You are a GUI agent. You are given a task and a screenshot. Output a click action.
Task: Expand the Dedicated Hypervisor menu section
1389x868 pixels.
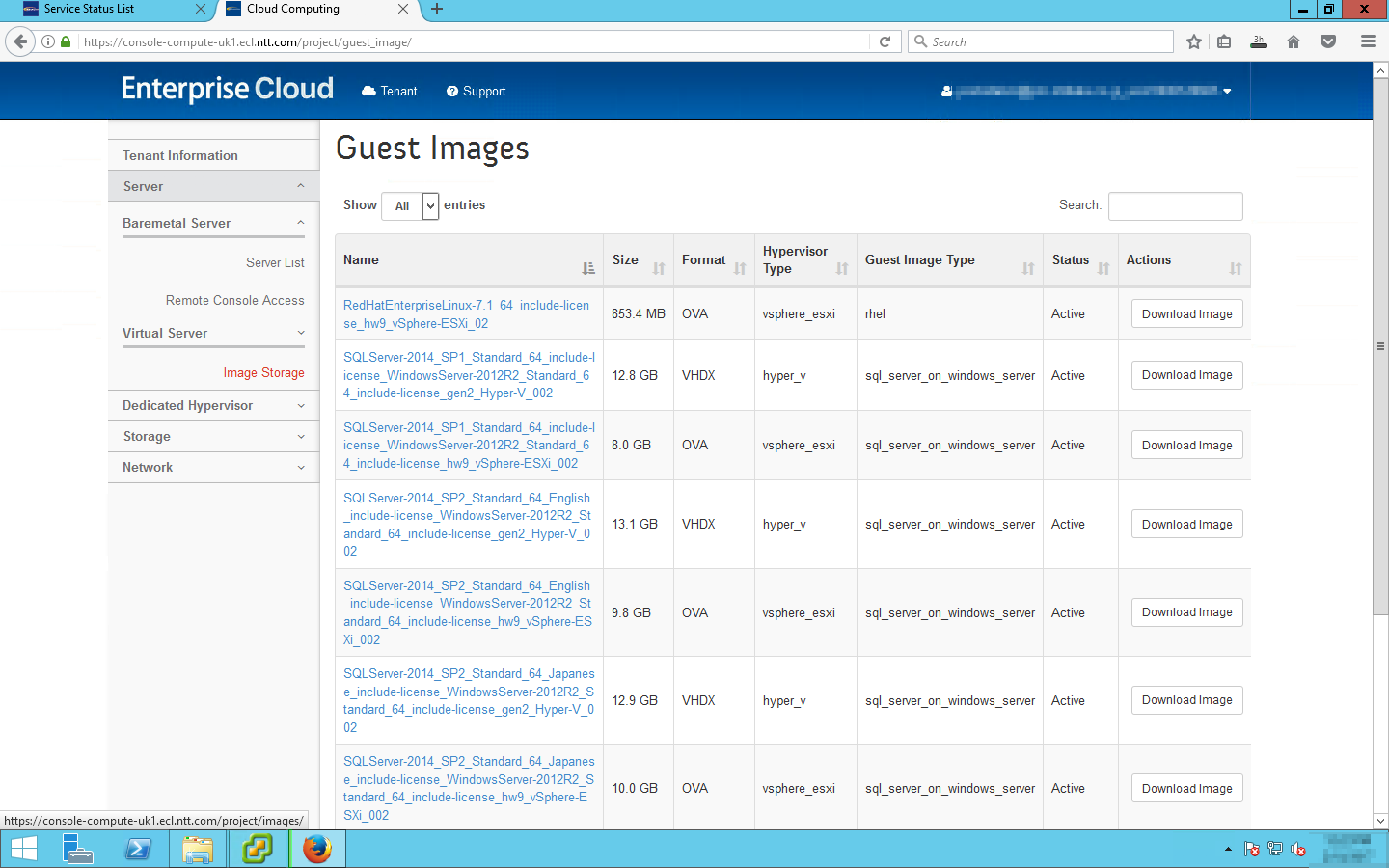[x=213, y=406]
